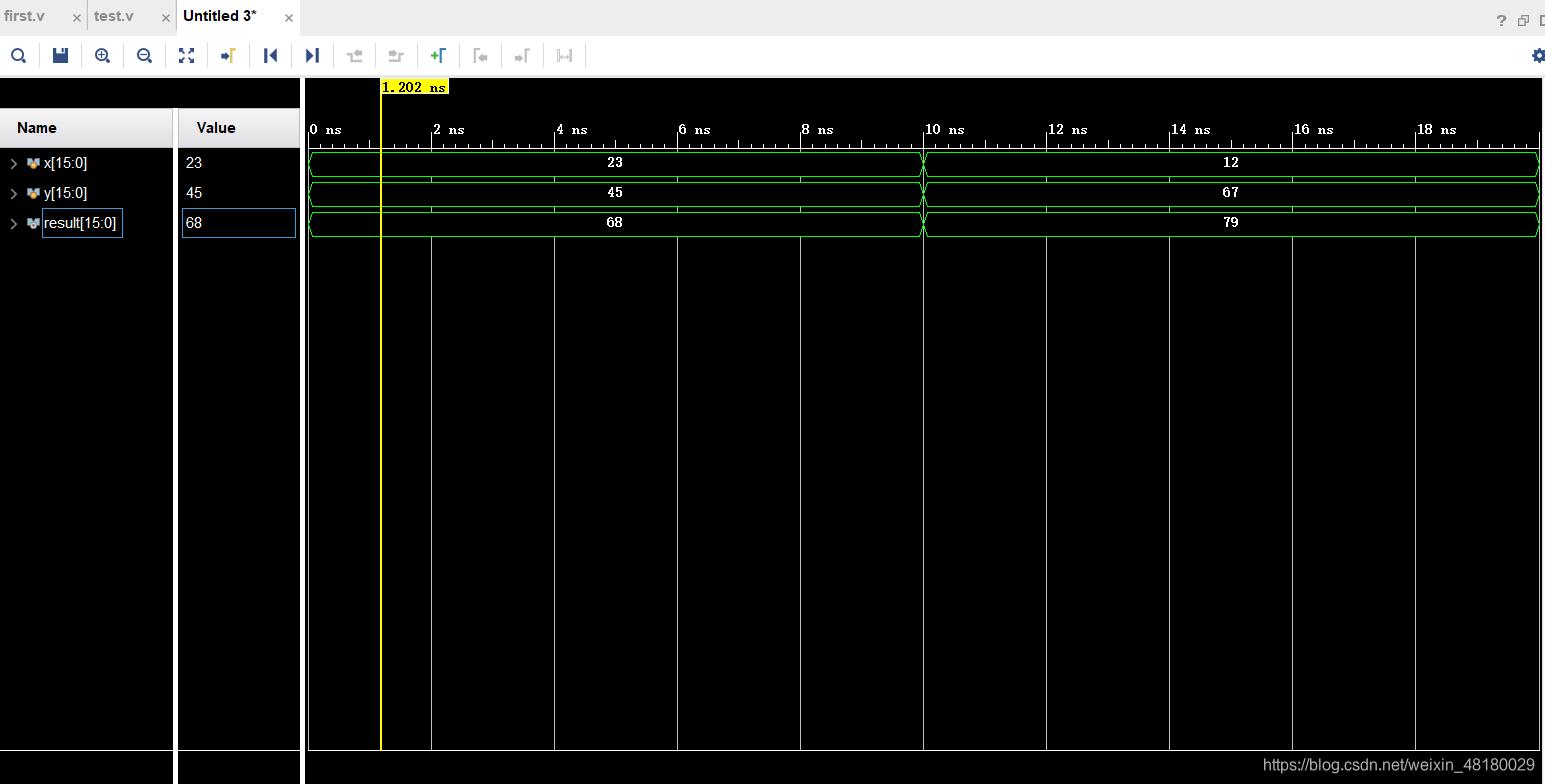Click the yellow 1.202 ns cursor flag
This screenshot has height=784, width=1545.
tap(414, 87)
